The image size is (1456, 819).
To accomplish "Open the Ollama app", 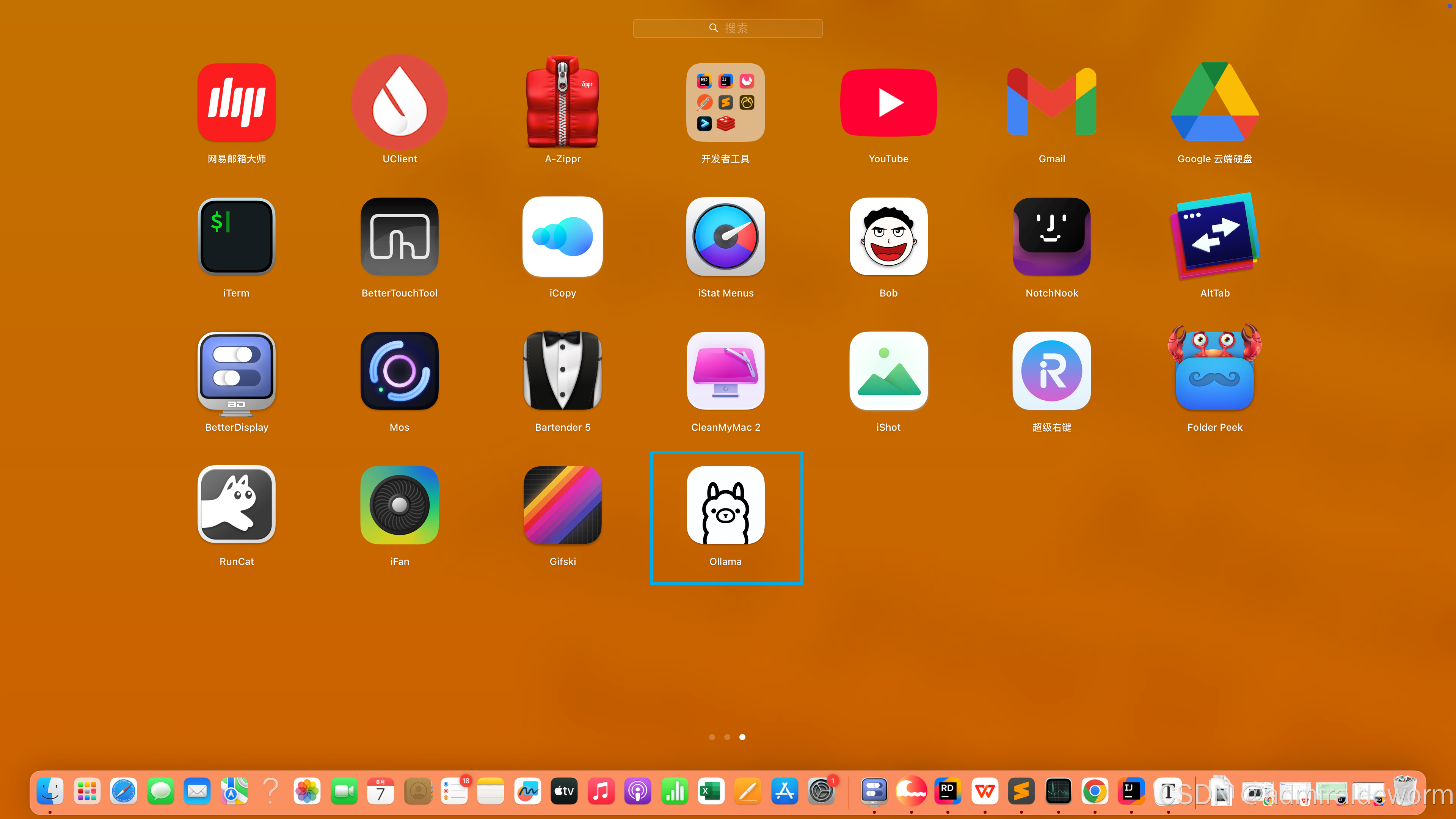I will coord(725,505).
